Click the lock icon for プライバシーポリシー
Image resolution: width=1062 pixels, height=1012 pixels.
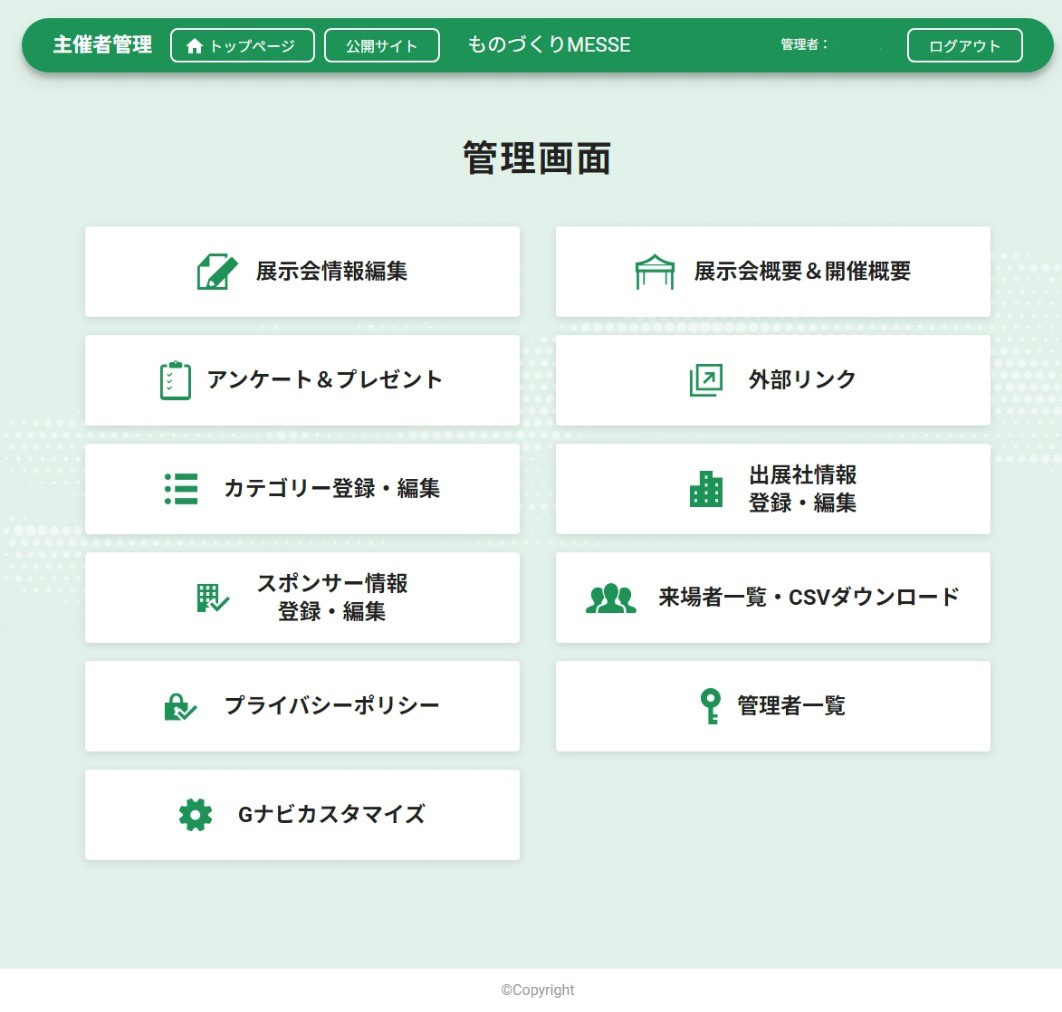click(180, 707)
